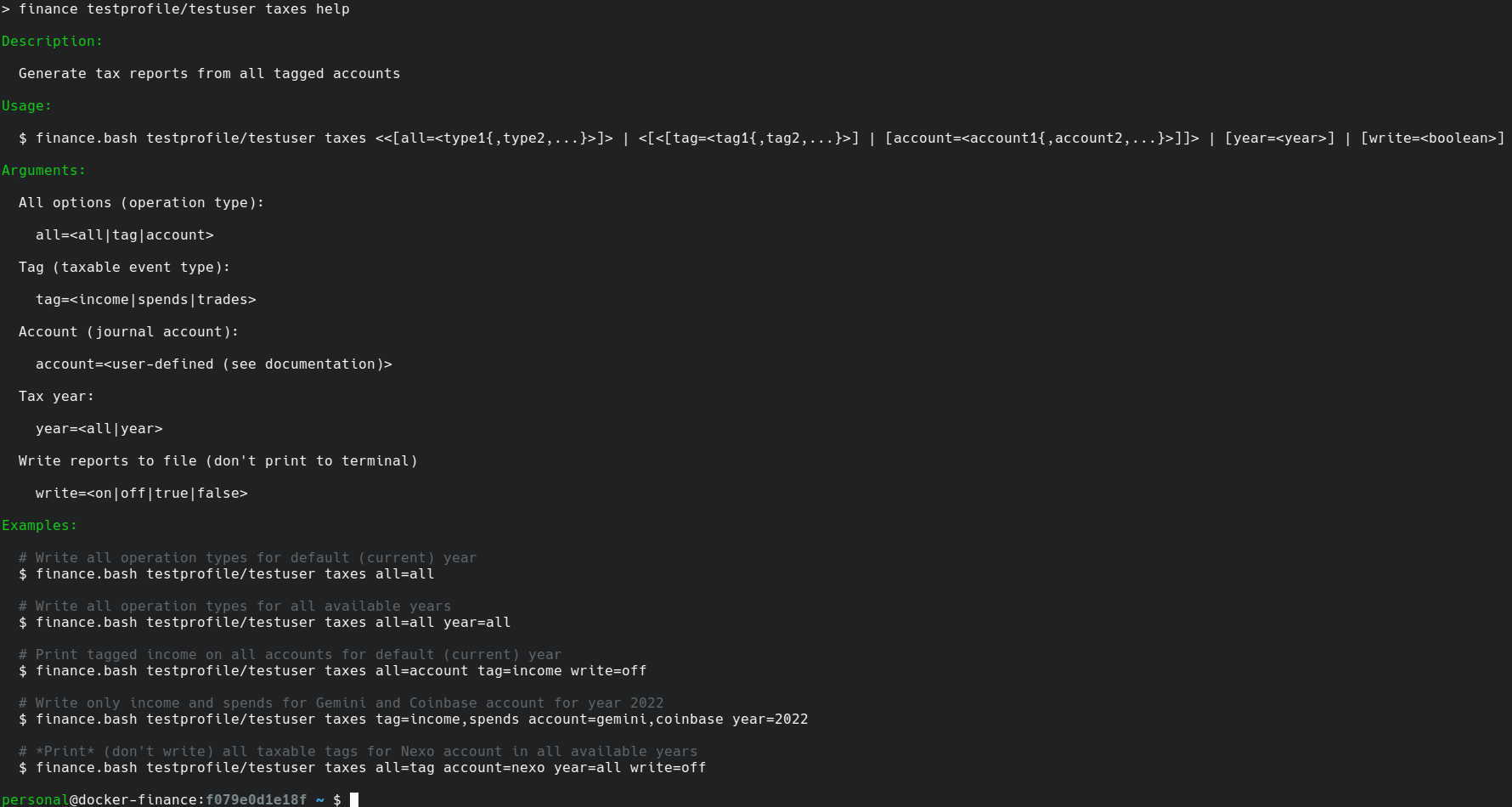Click the green "Usage:" heading

coord(26,106)
